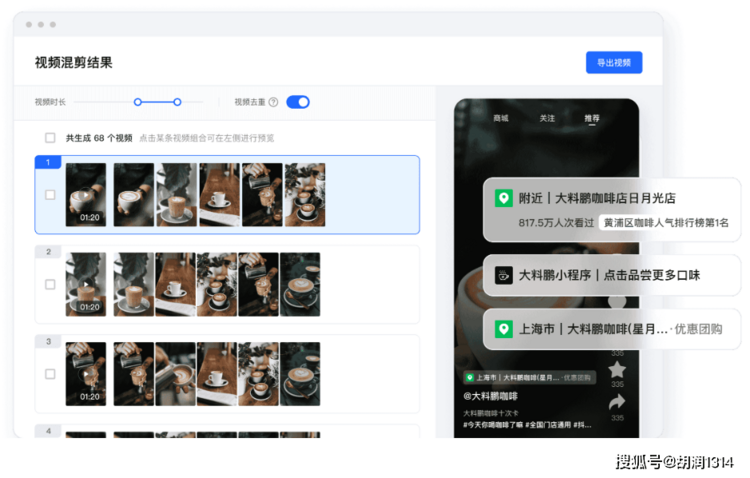
Task: Switch to the 推荐 tab in phone preview
Action: [x=592, y=118]
